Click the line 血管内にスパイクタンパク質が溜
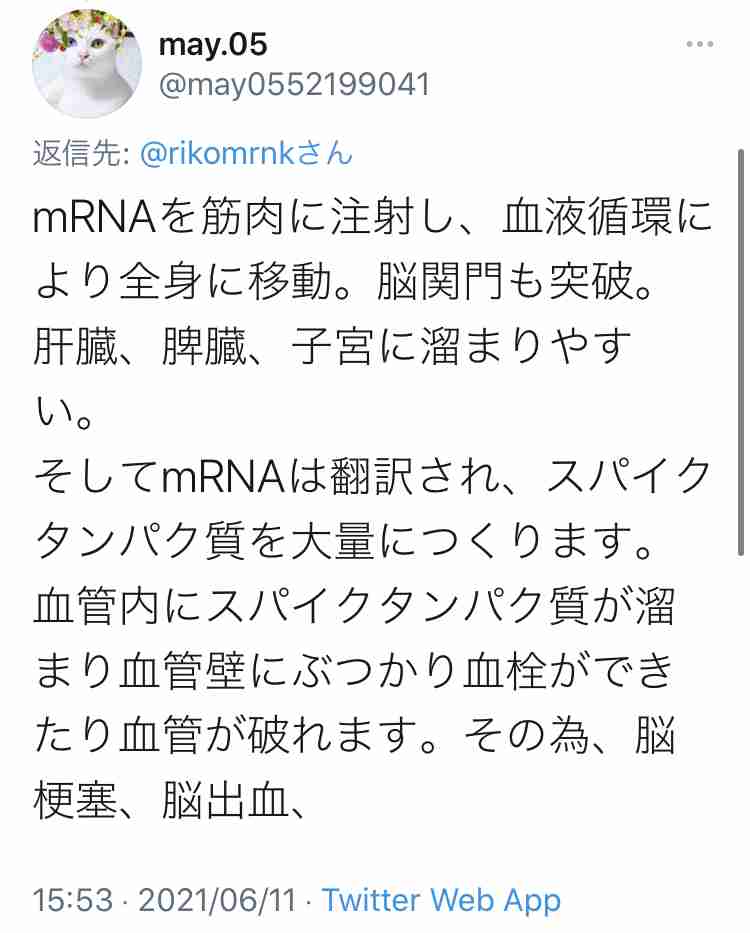 tap(354, 606)
